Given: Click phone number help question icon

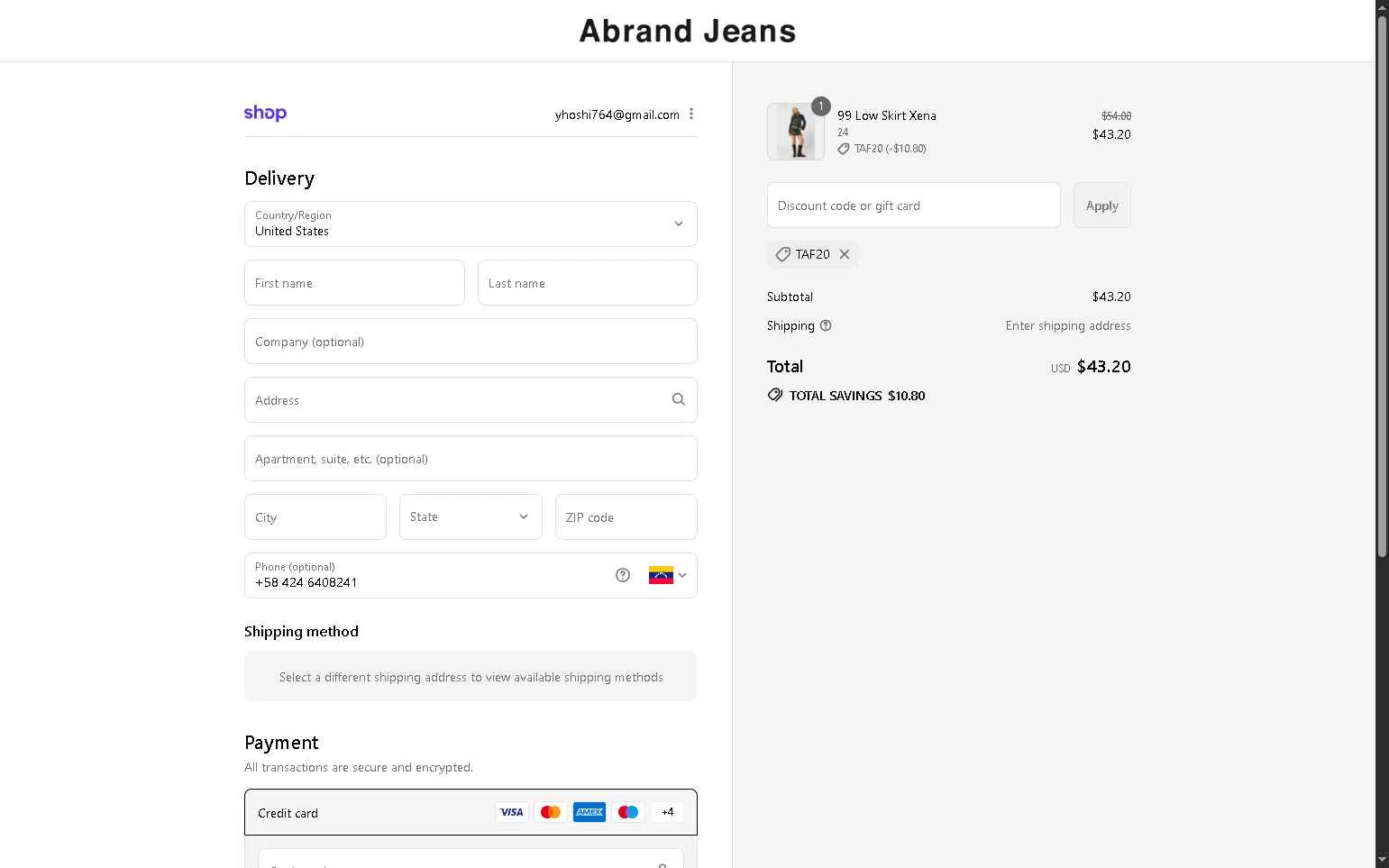Looking at the screenshot, I should point(623,575).
